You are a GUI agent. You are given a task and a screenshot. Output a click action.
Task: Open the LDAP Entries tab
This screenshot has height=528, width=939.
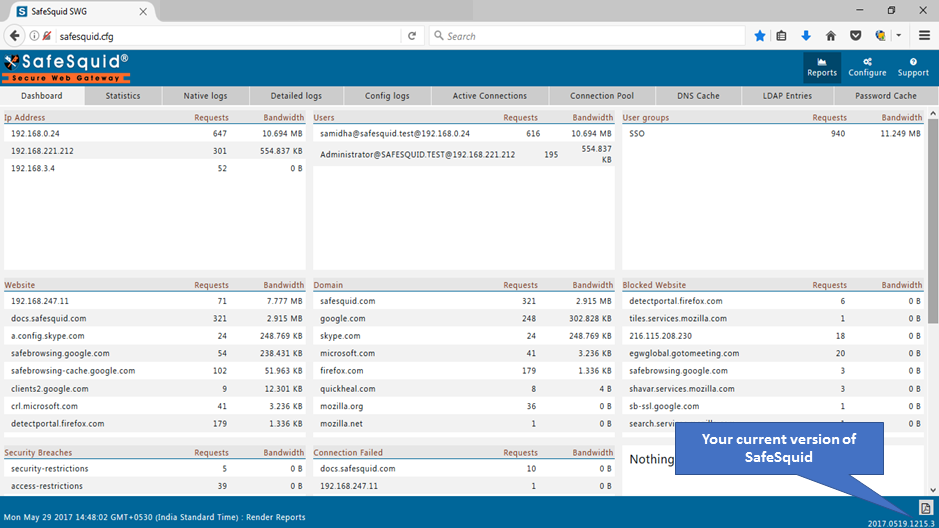787,96
